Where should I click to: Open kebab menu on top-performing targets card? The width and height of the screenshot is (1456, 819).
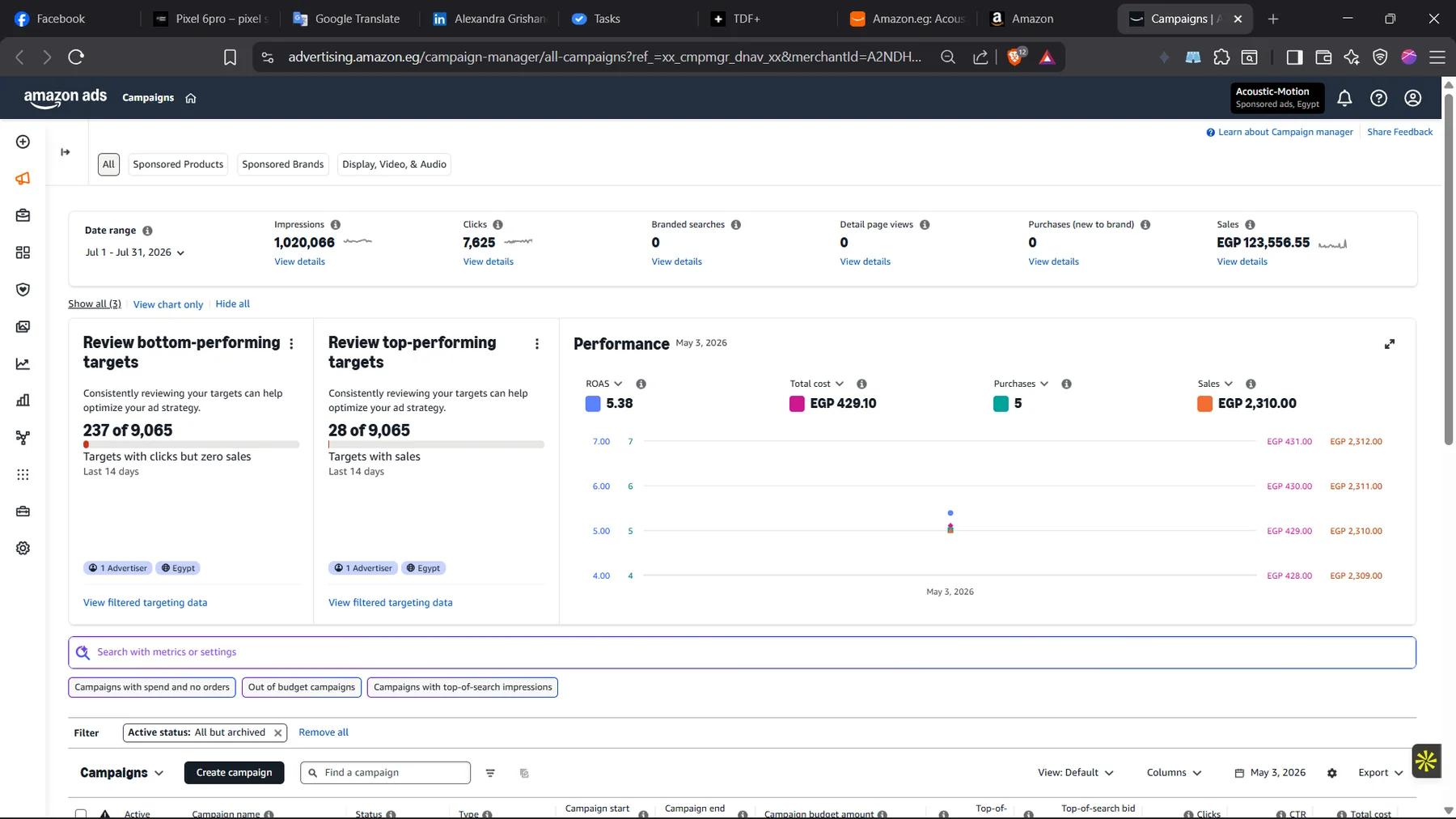(x=536, y=344)
